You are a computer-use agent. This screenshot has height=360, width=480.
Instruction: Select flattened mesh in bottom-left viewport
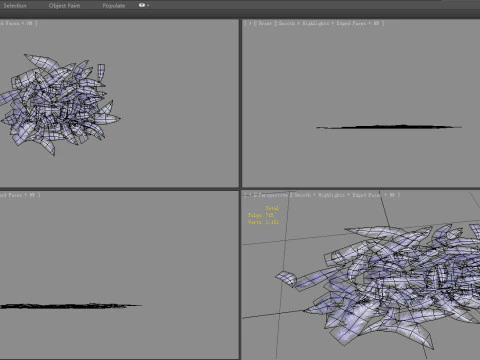pyautogui.click(x=71, y=305)
